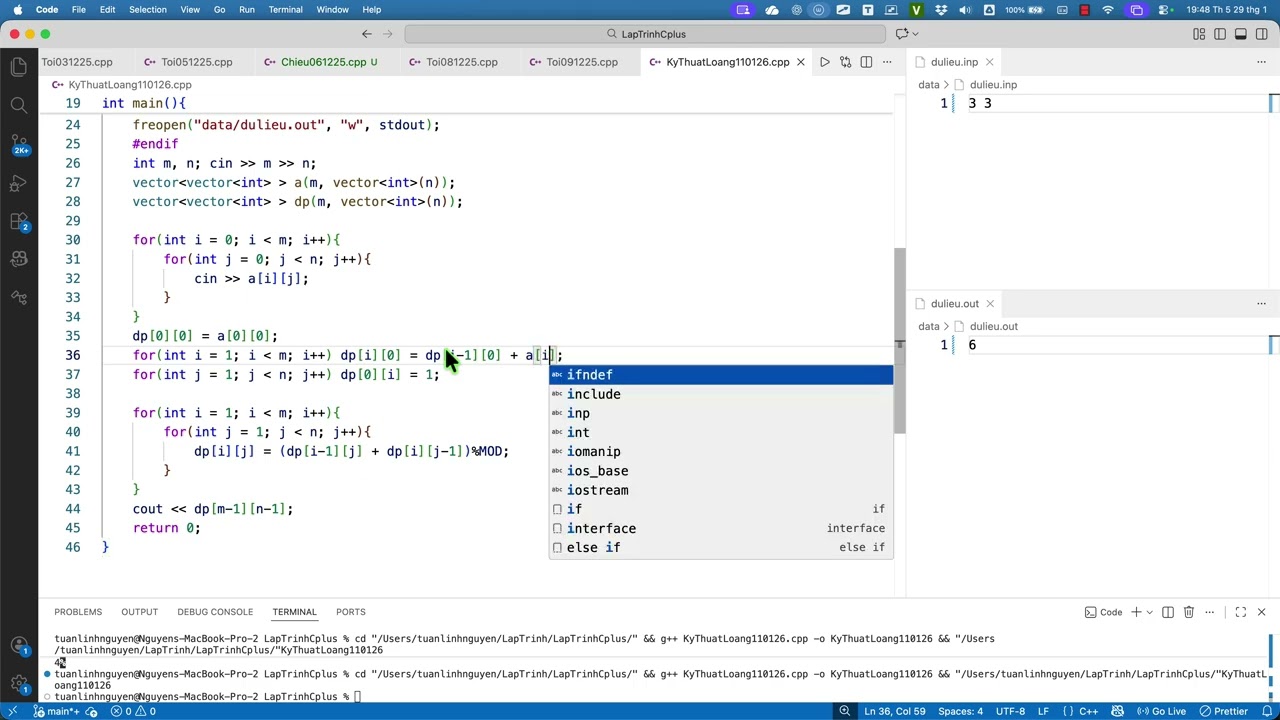Viewport: 1280px width, 720px height.
Task: Open the Search view in activity bar
Action: (18, 105)
